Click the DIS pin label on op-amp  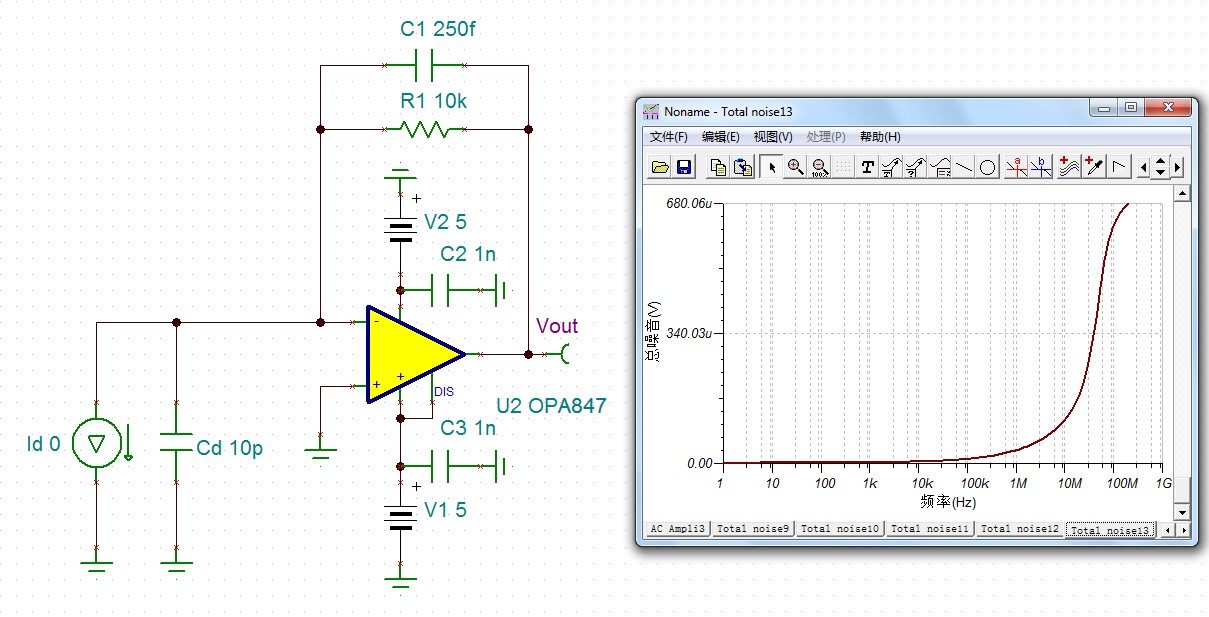(444, 393)
